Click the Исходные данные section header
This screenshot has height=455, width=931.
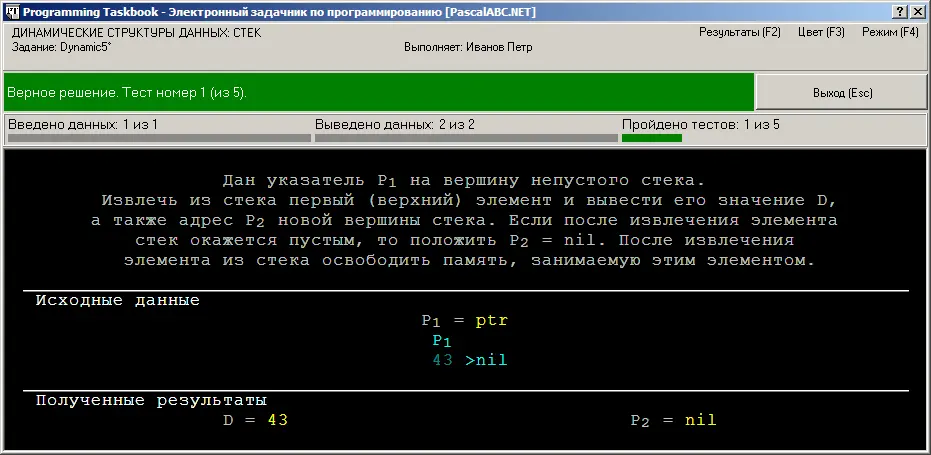[x=118, y=300]
